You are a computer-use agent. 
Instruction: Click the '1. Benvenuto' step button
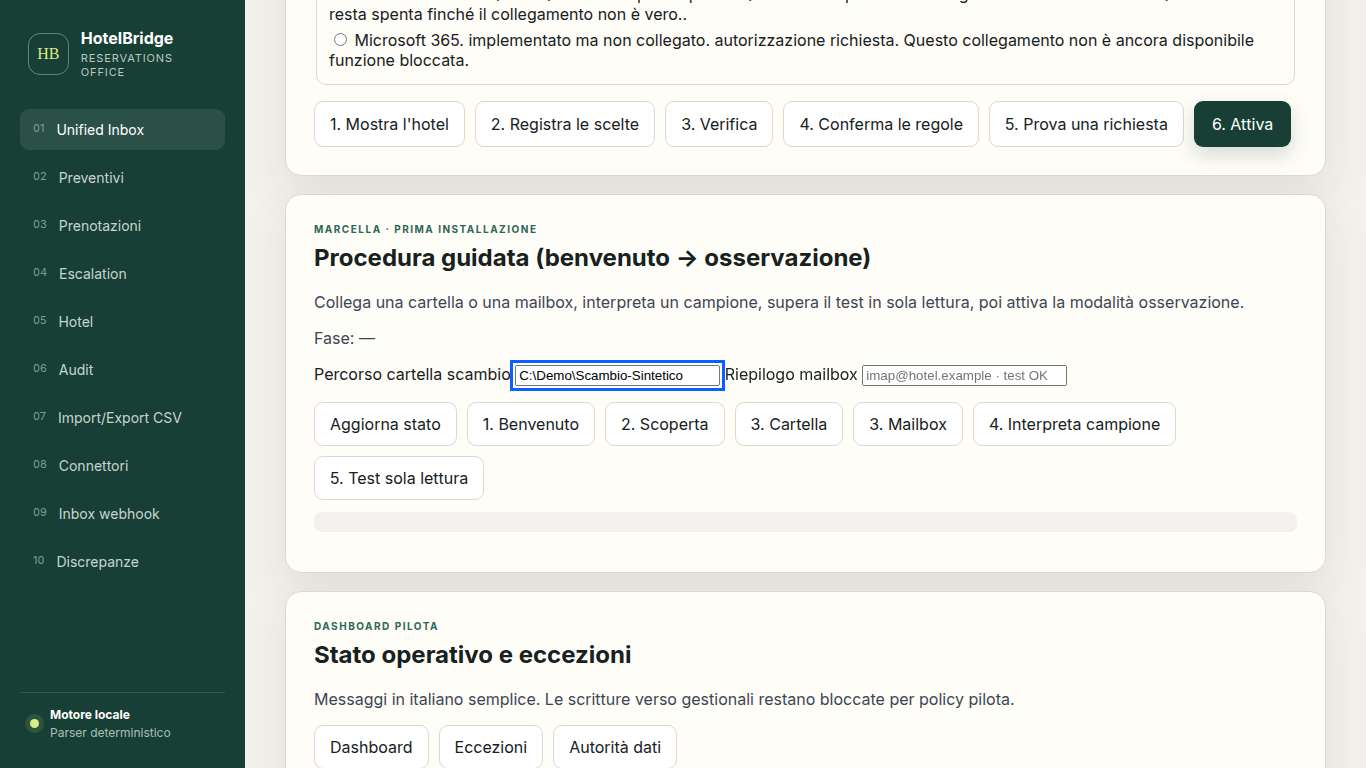531,424
